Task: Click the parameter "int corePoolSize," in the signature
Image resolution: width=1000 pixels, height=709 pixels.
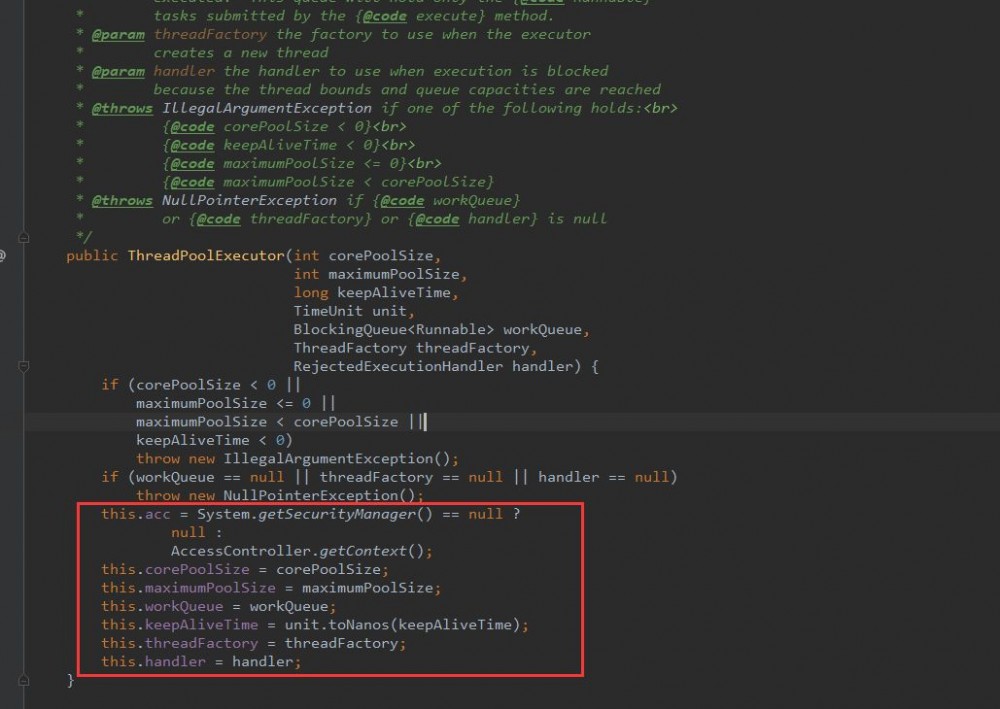Action: (367, 256)
